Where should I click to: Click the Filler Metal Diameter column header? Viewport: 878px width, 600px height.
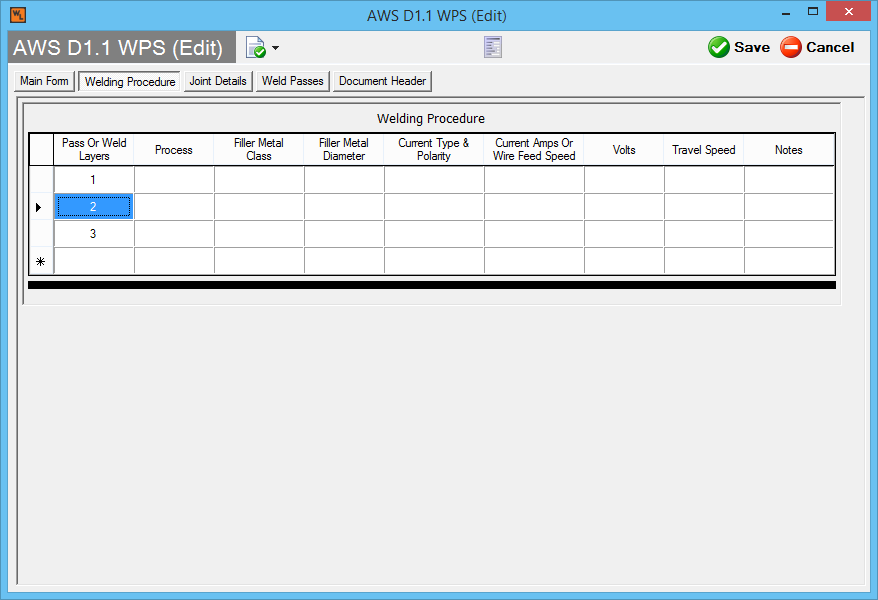click(x=344, y=149)
